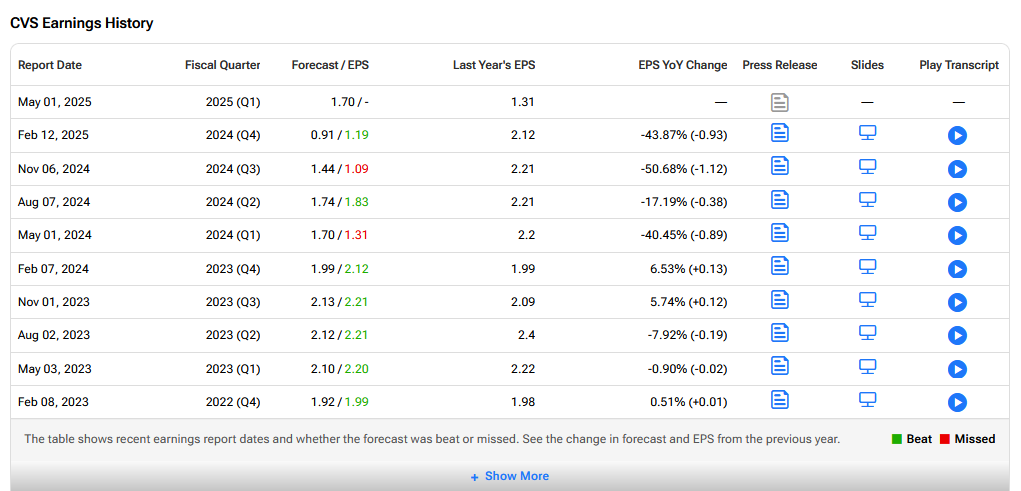The image size is (1021, 491).
Task: Open the press release for 2024 (Q1)
Action: tap(779, 233)
